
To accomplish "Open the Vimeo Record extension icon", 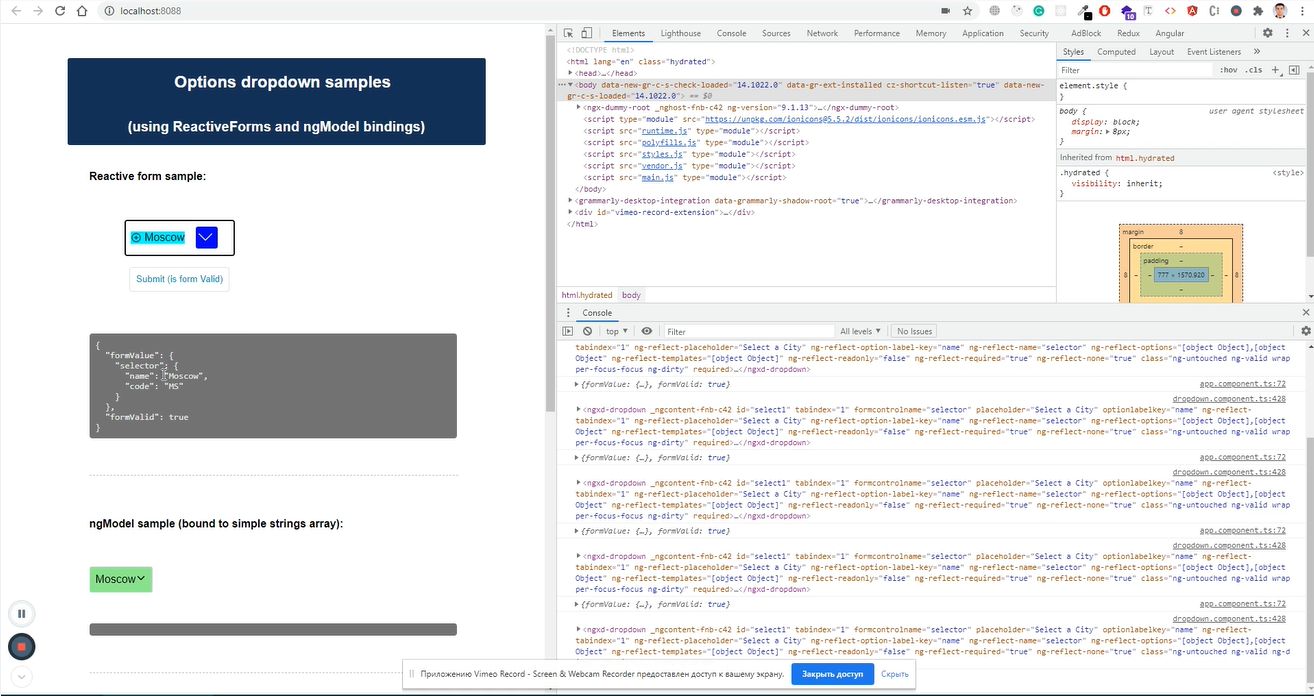I will (1236, 11).
